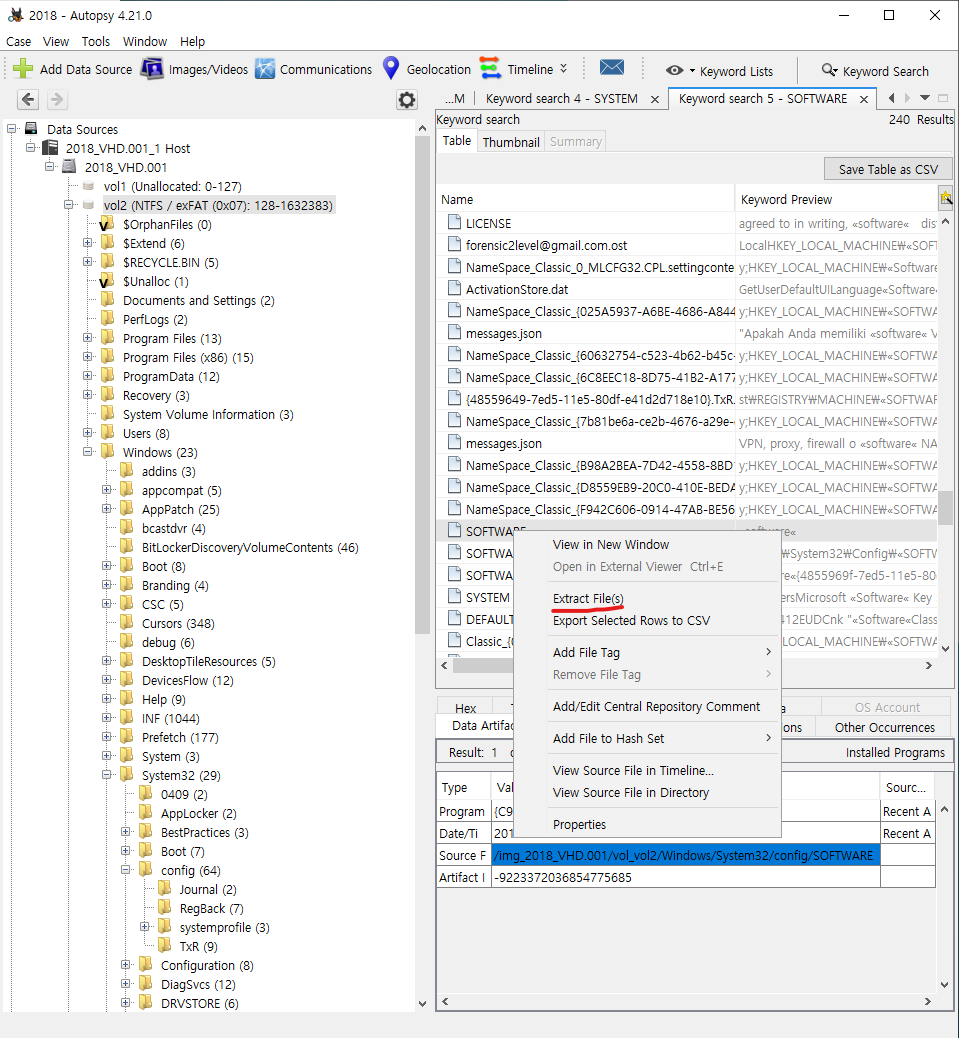This screenshot has width=959, height=1038.
Task: Click the results table horizontal scrollbar thumb
Action: click(x=484, y=665)
